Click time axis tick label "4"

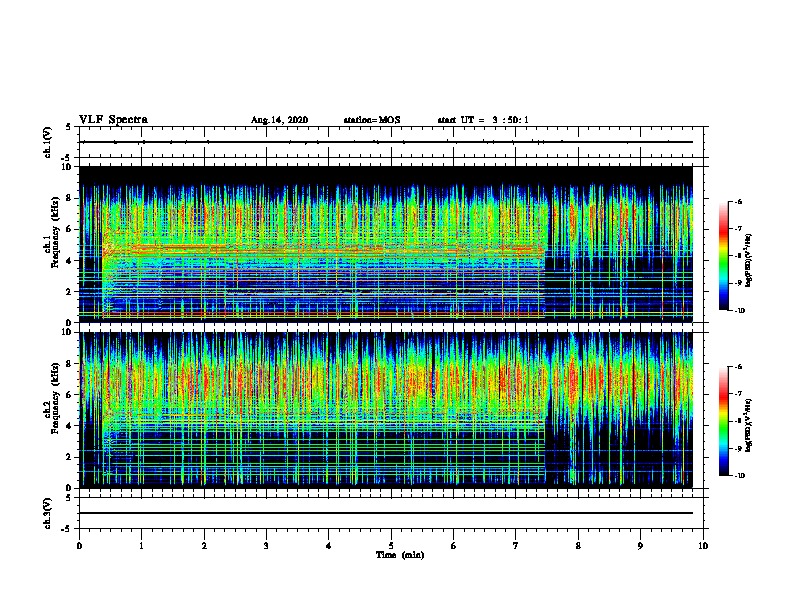point(329,546)
